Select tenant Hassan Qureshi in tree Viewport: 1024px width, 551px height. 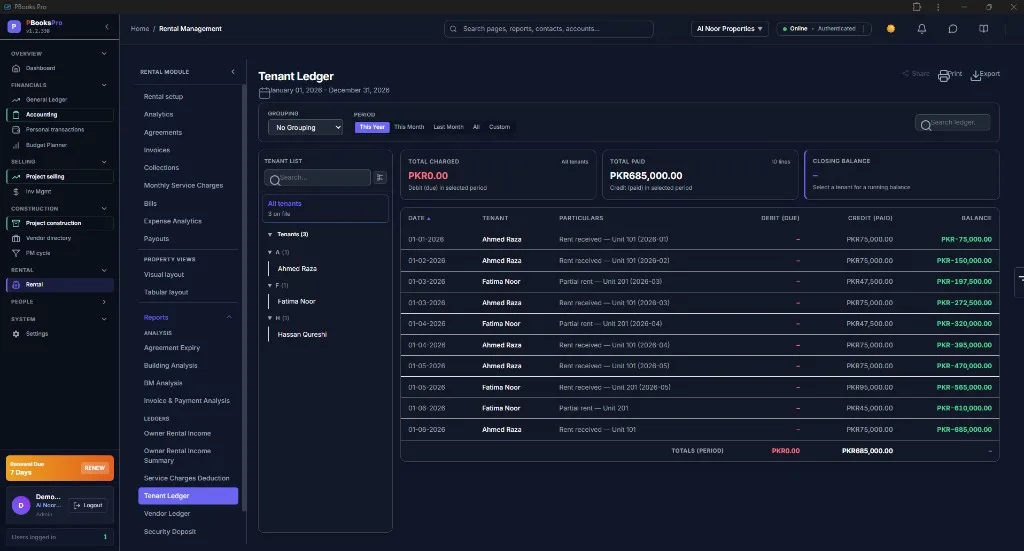[x=302, y=335]
